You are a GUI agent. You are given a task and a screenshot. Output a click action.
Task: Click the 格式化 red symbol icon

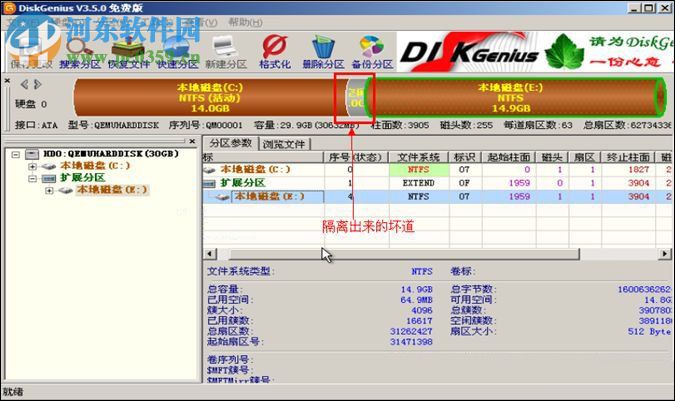[x=275, y=46]
